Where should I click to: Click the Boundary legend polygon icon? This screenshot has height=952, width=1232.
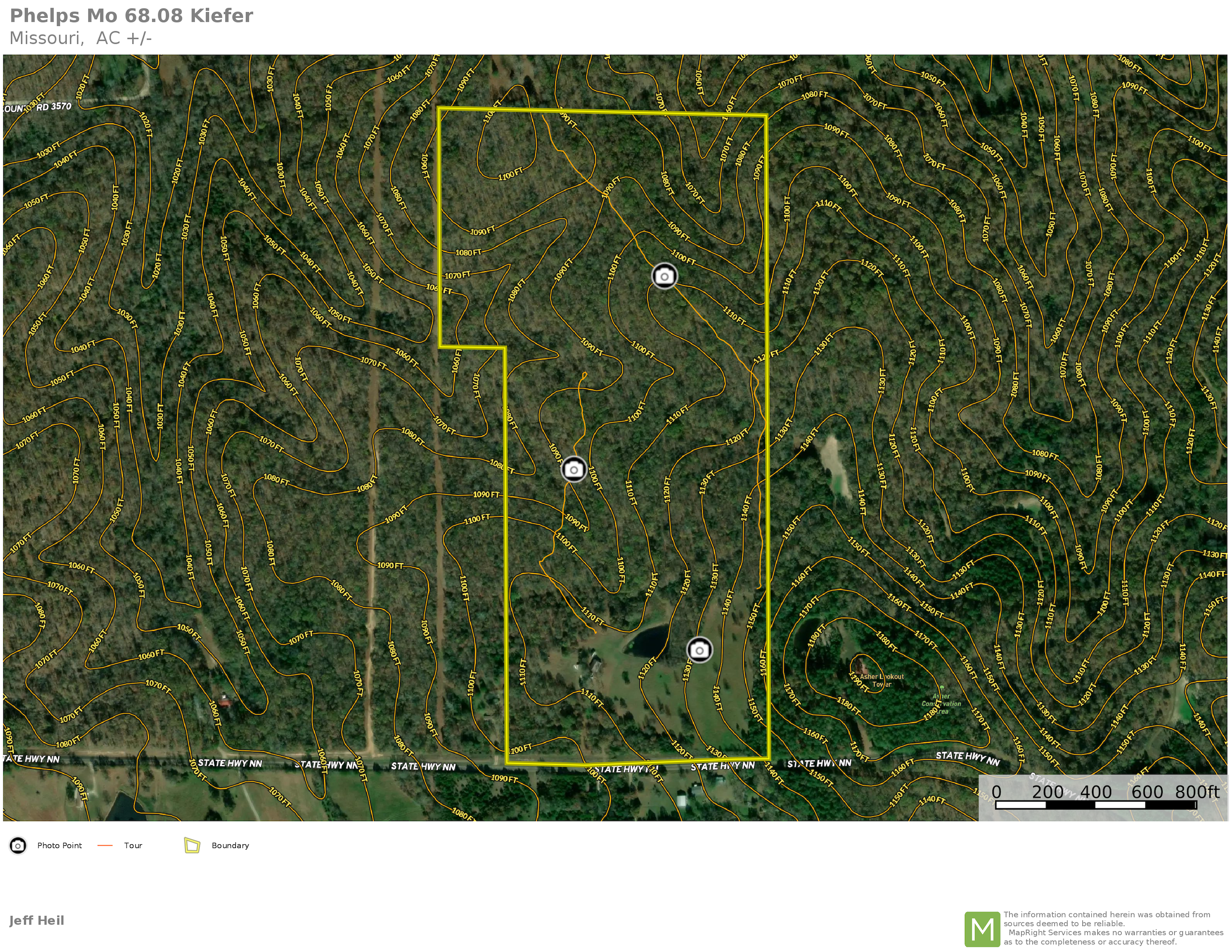pyautogui.click(x=192, y=845)
